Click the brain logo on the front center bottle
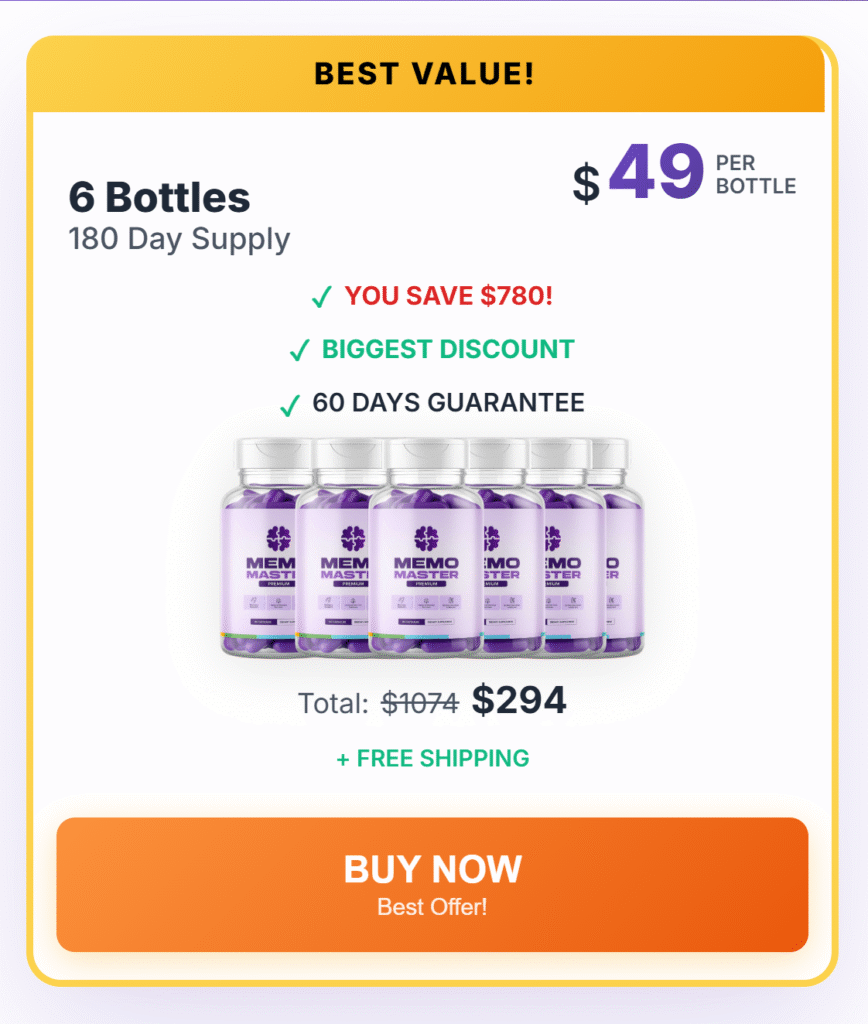 point(428,539)
